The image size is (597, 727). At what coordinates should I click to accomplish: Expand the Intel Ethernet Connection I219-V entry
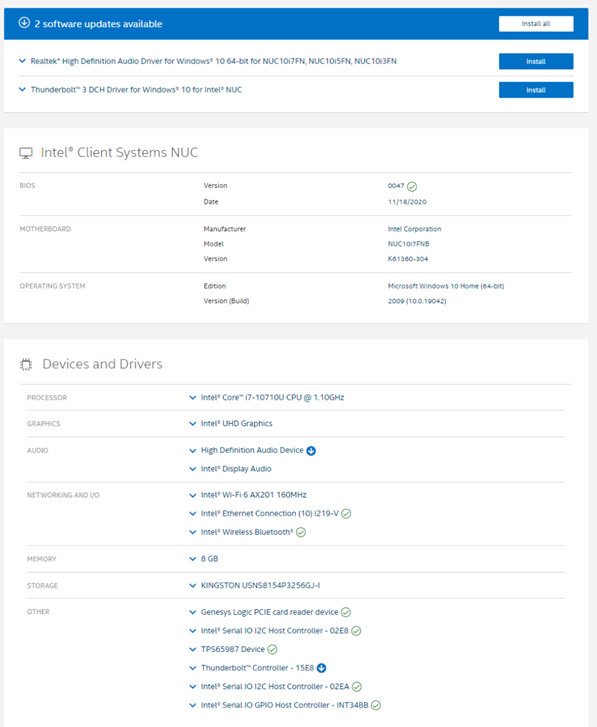click(x=193, y=513)
